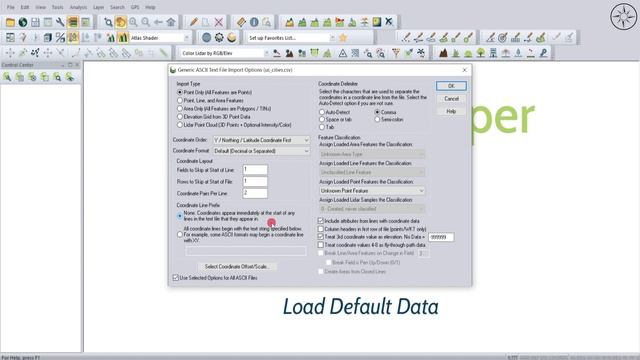Click Coordinate Pairs Per Line field
640x360 pixels.
(255, 193)
